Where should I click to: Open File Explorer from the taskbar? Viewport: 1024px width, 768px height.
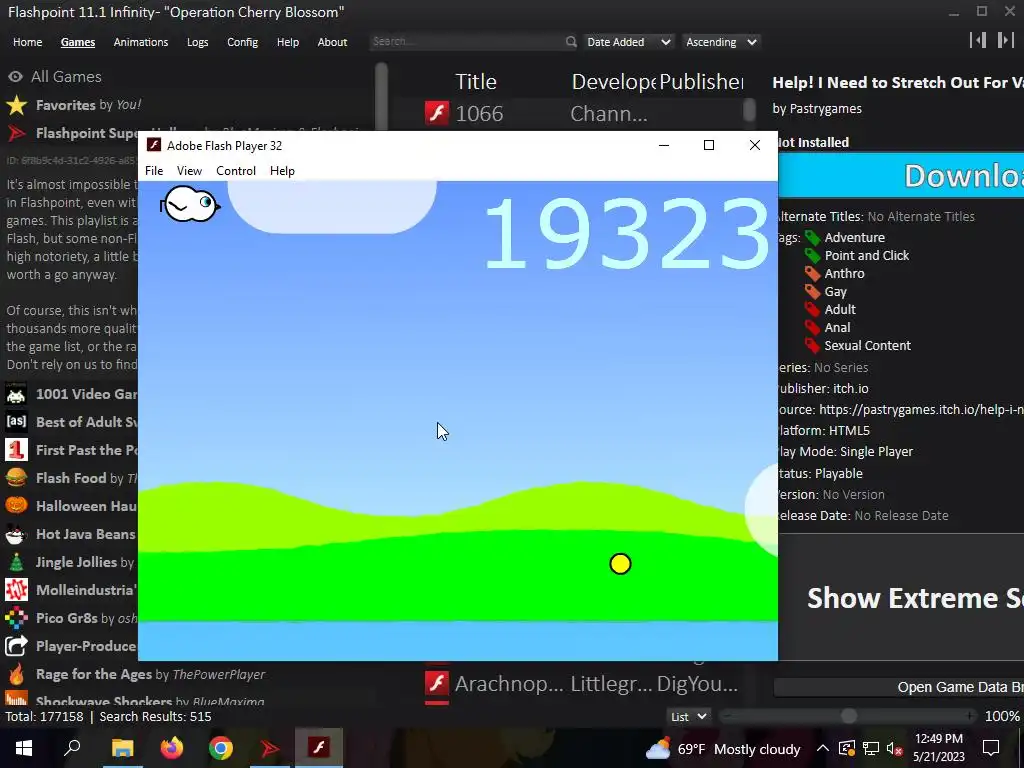tap(122, 748)
